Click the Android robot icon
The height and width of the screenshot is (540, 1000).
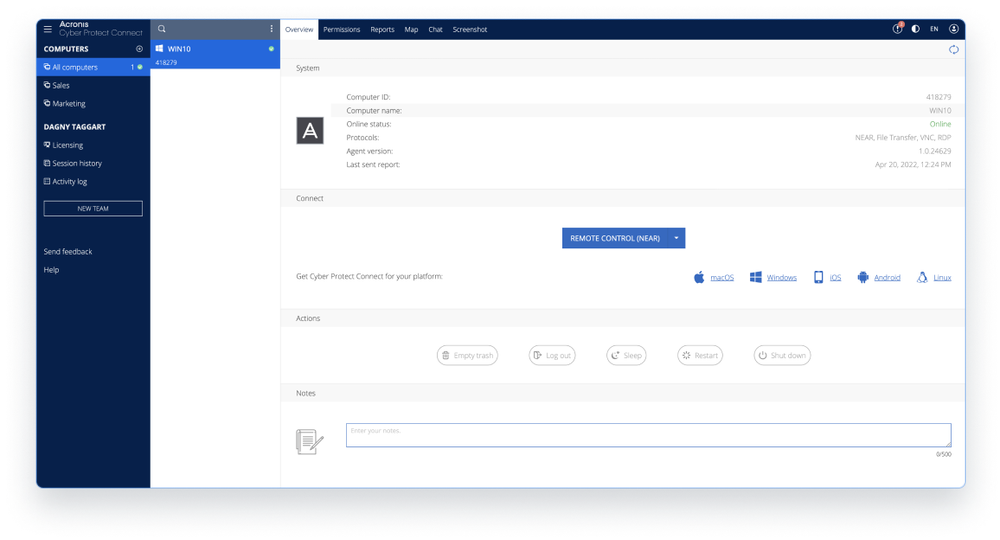click(863, 277)
